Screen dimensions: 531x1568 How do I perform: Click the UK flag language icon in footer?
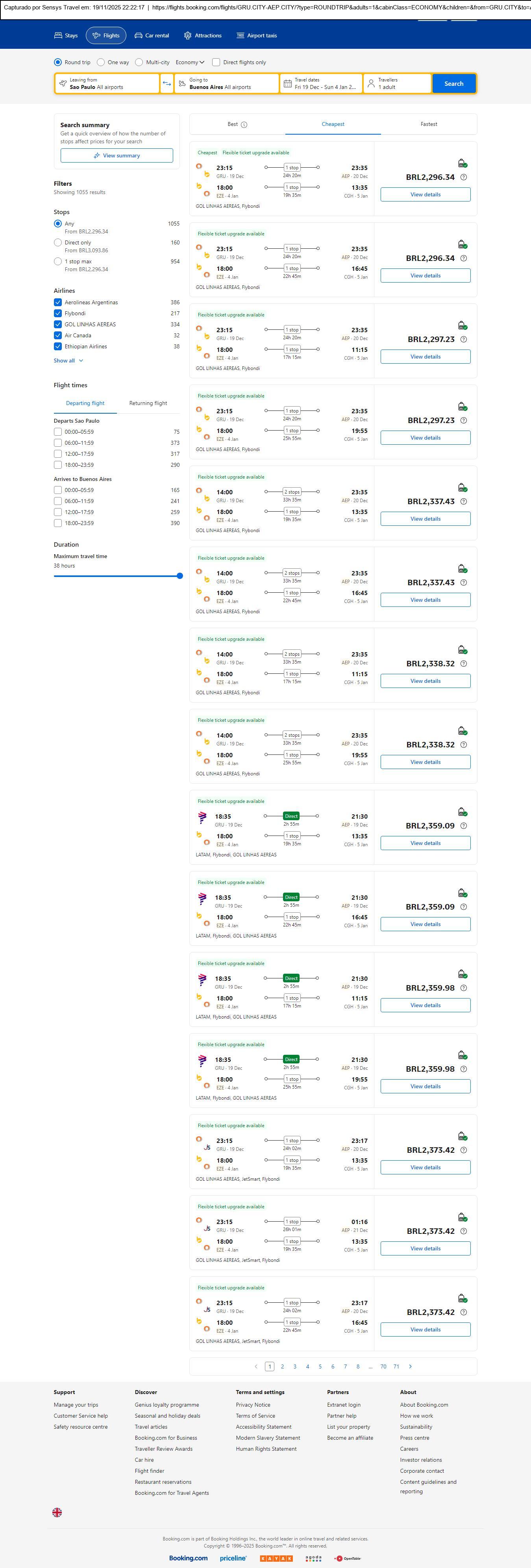57,1512
